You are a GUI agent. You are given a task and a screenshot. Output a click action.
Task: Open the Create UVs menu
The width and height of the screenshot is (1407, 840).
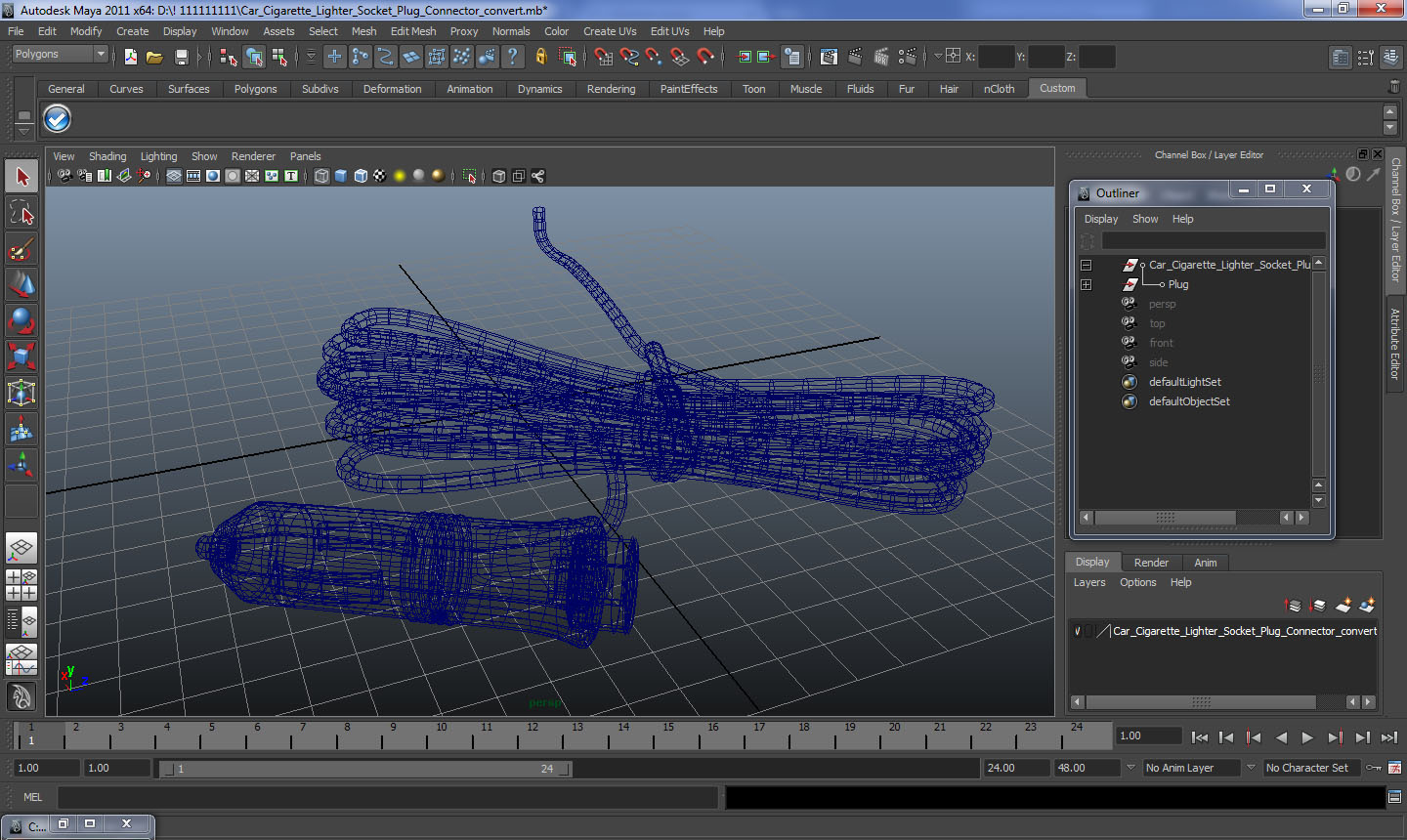pos(610,31)
